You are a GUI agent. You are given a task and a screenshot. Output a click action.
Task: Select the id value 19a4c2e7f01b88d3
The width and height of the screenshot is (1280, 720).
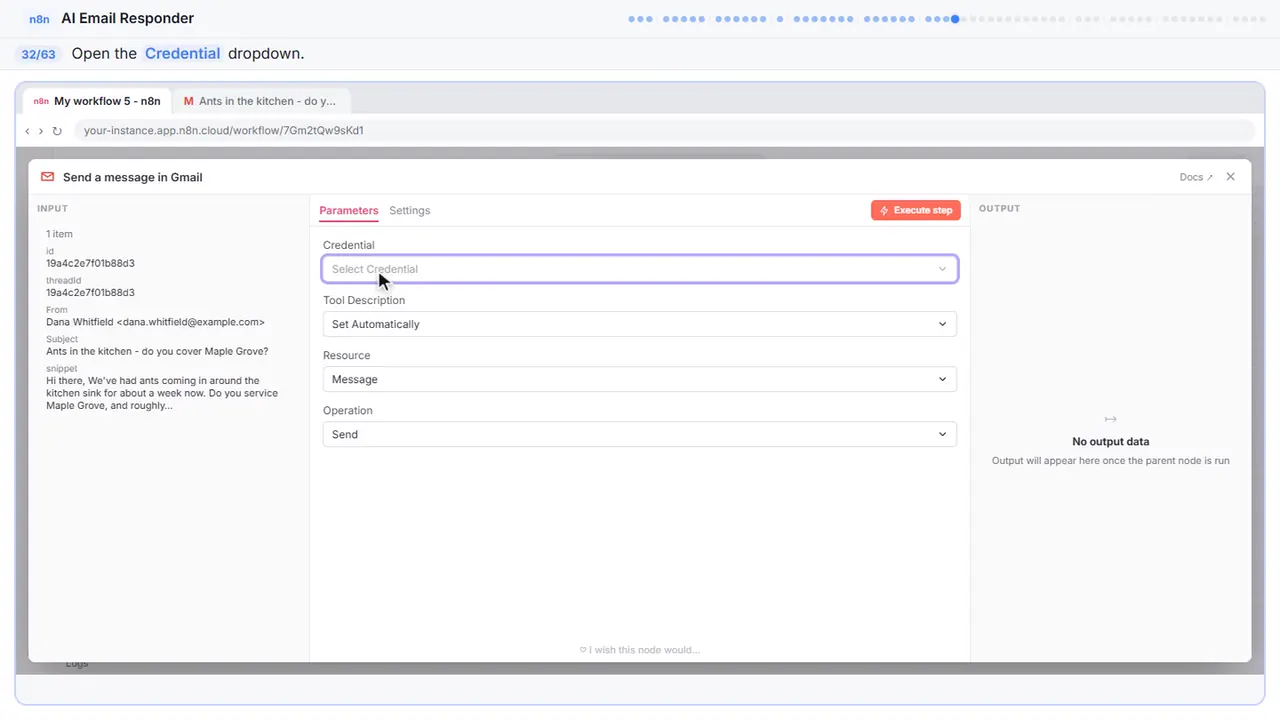[x=90, y=264]
